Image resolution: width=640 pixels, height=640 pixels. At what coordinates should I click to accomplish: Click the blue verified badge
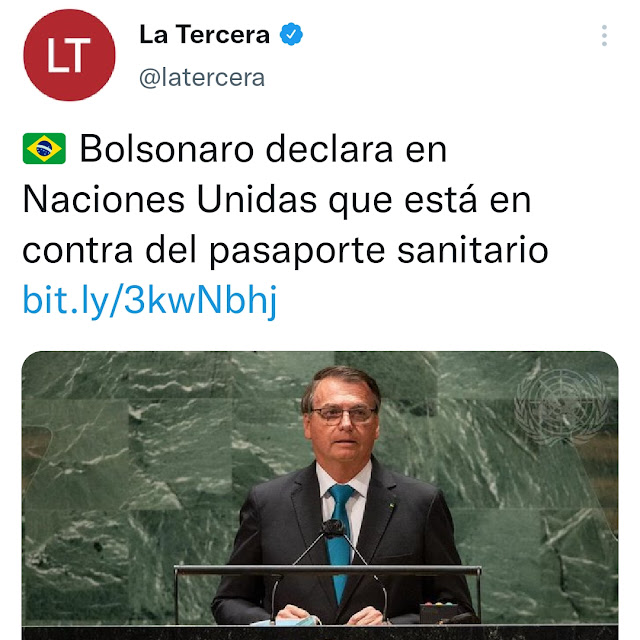click(291, 34)
